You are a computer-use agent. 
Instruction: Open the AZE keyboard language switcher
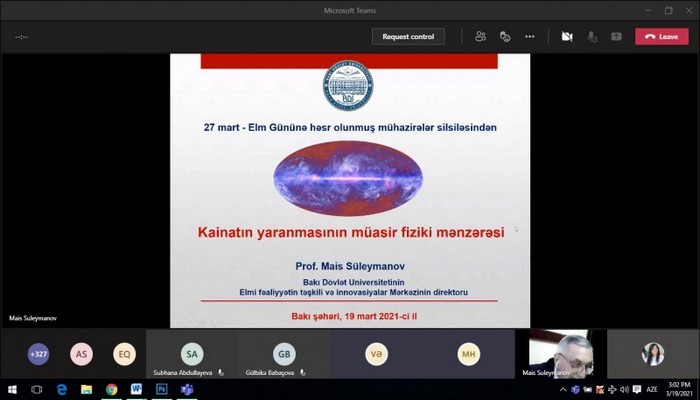click(x=652, y=389)
